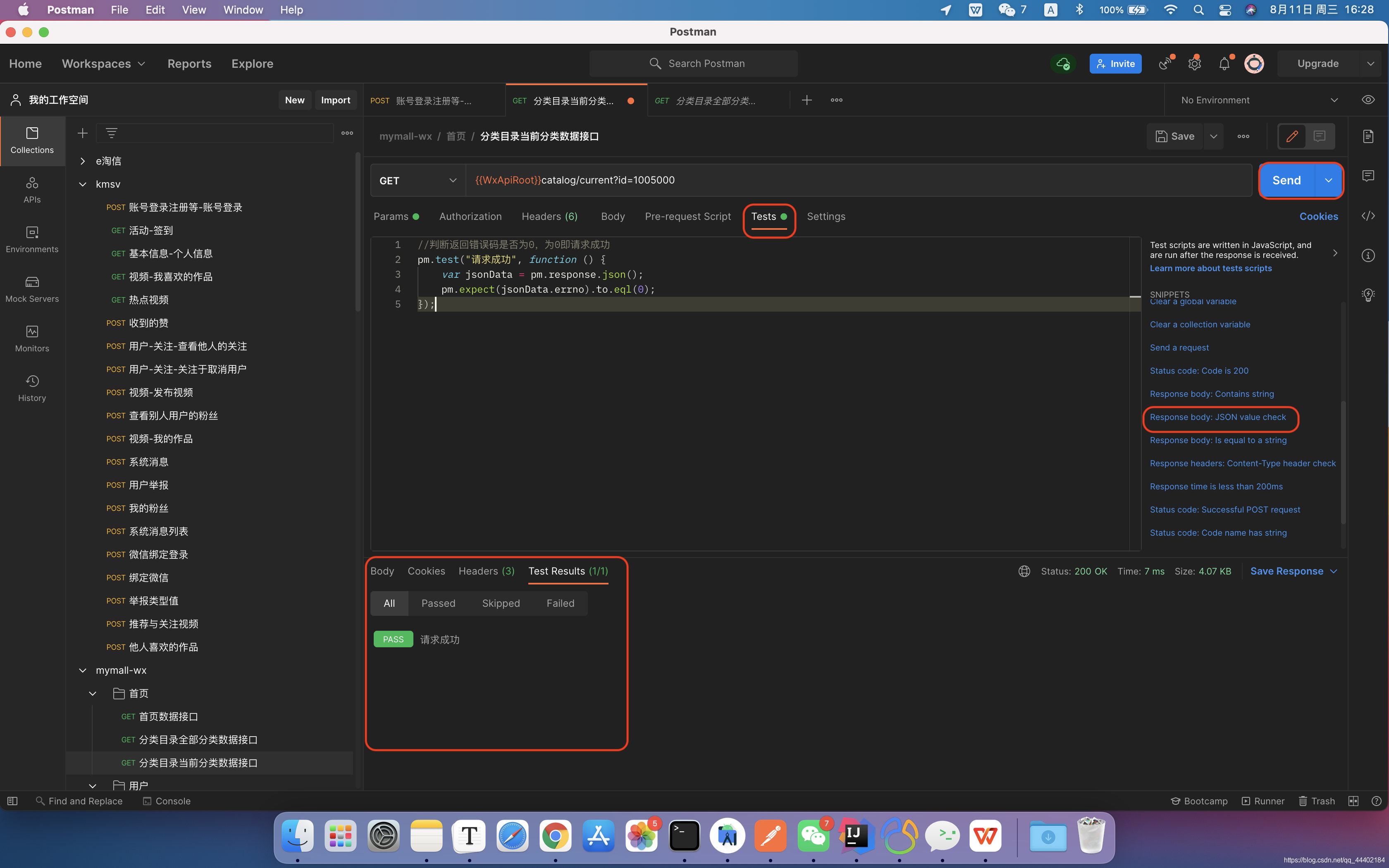Create new collection with plus icon

[x=83, y=133]
